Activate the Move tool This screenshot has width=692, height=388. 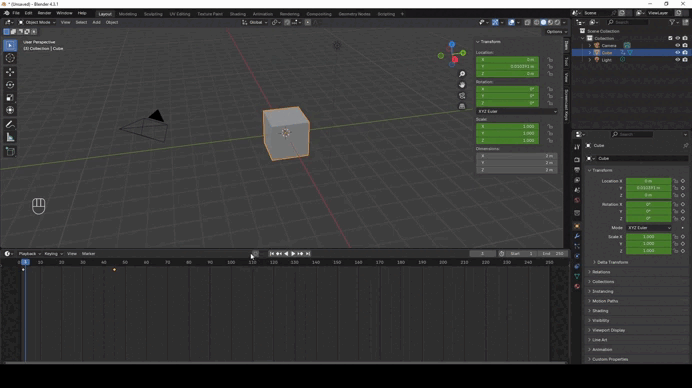tap(10, 72)
